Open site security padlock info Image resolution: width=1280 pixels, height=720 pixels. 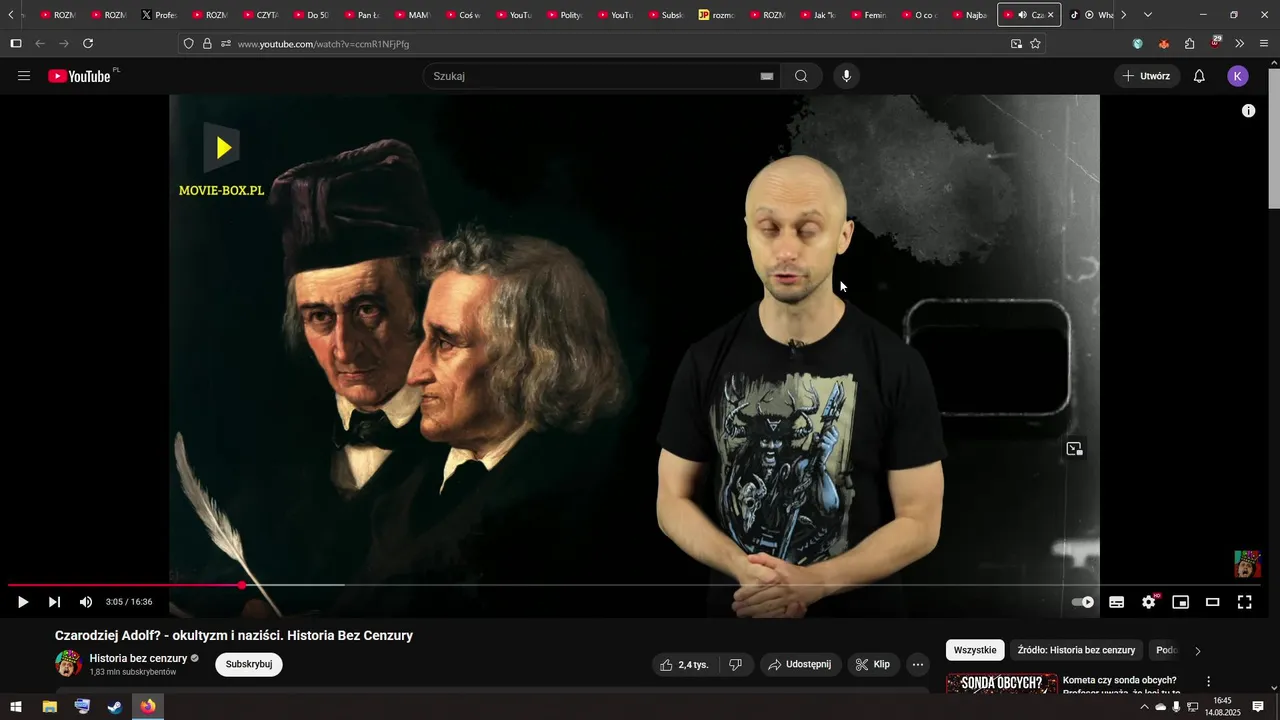(x=207, y=44)
